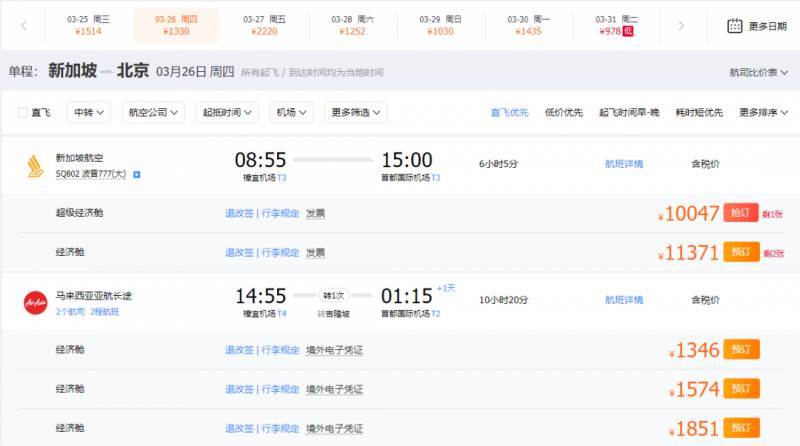Open 航班详情 for the Singapore Airlines flight
The image size is (800, 446).
pyautogui.click(x=624, y=163)
